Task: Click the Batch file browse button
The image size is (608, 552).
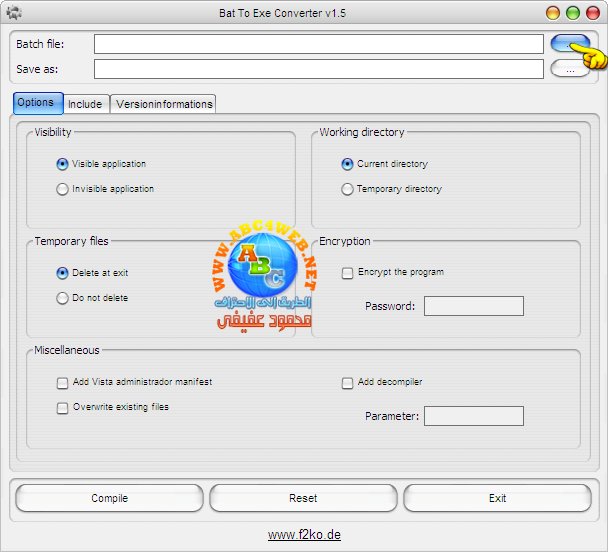Action: tap(568, 43)
